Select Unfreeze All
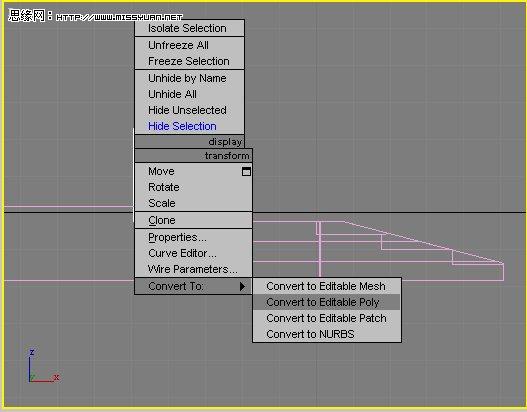This screenshot has width=527, height=412. (189, 45)
